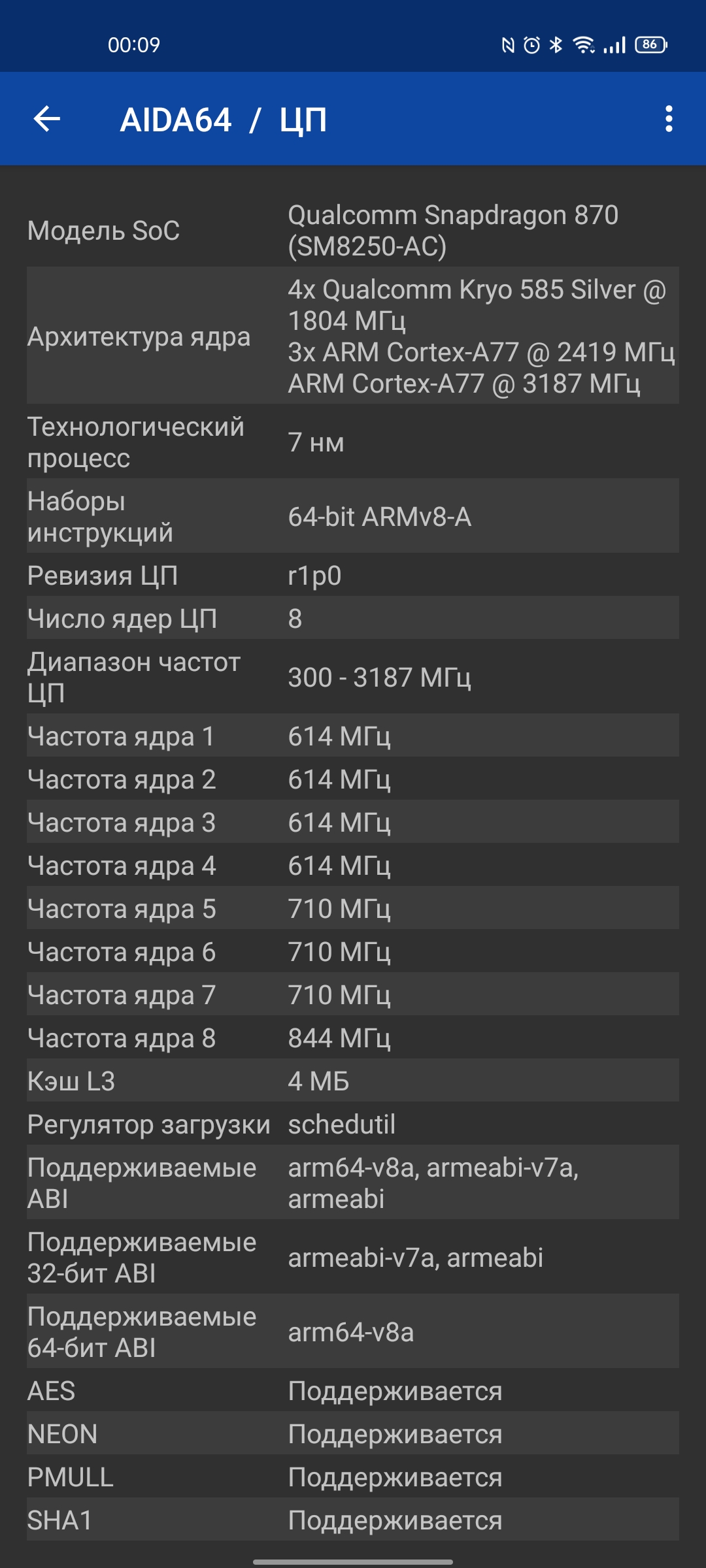Select the Частота ядра 8 row

click(353, 1037)
